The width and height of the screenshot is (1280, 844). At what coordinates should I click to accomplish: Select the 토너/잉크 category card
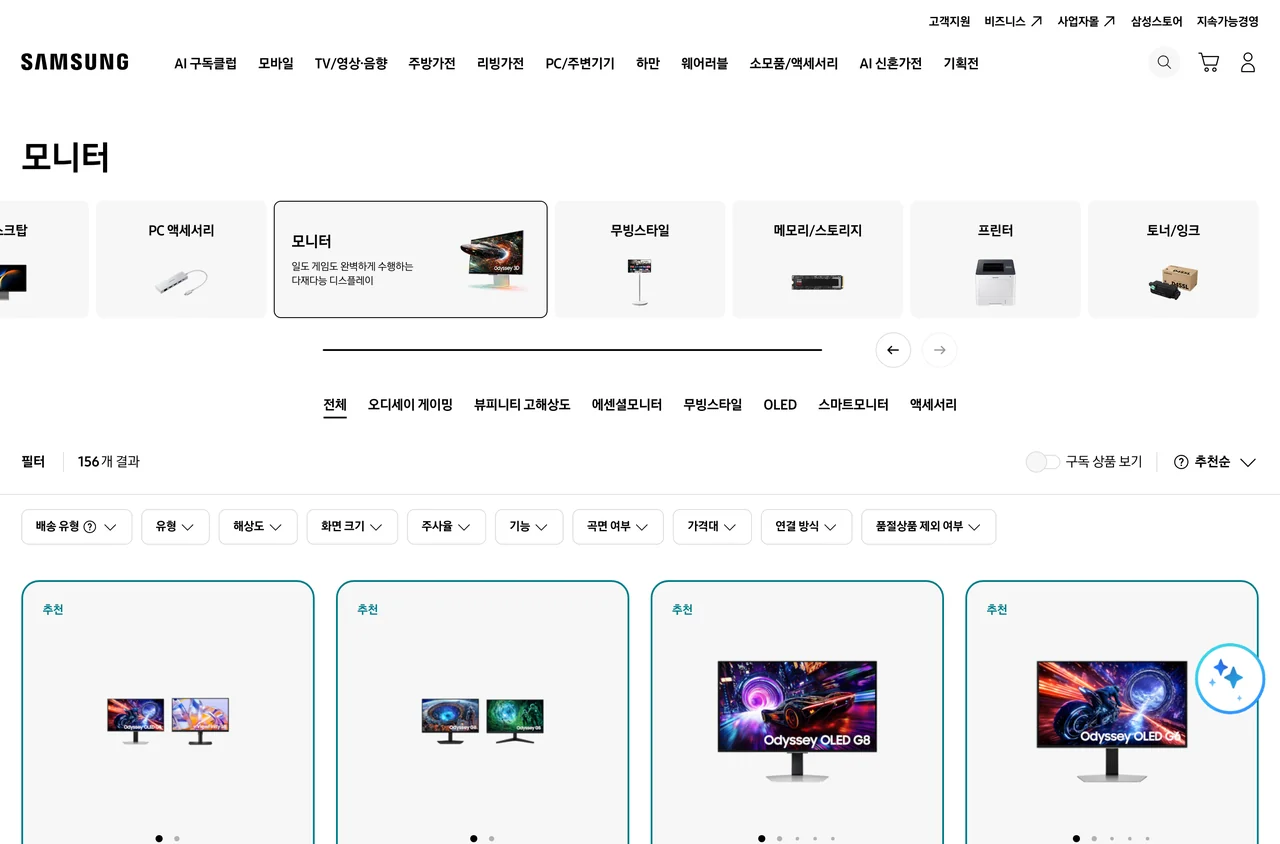(x=1173, y=260)
